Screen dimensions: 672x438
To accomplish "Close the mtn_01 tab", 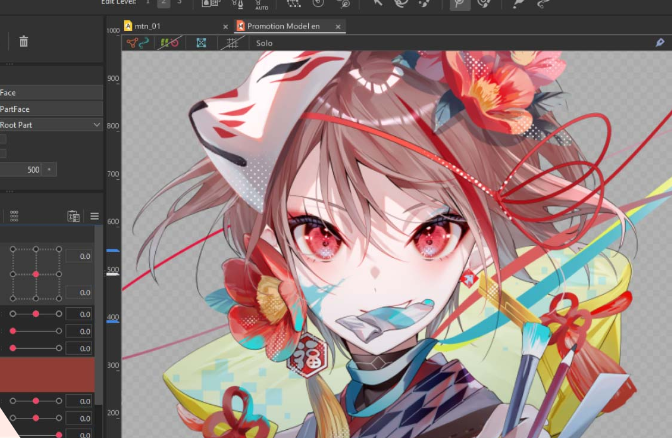I will click(x=225, y=27).
